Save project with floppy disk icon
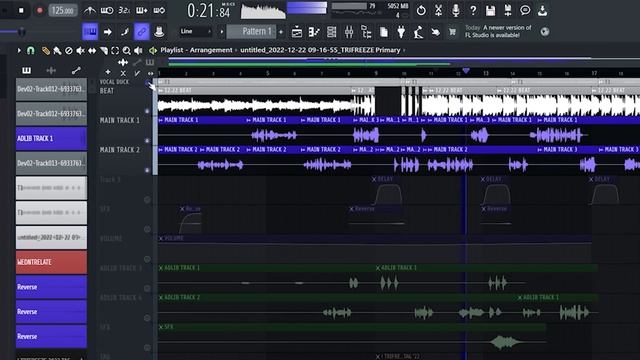Image resolution: width=640 pixels, height=360 pixels. (x=490, y=10)
